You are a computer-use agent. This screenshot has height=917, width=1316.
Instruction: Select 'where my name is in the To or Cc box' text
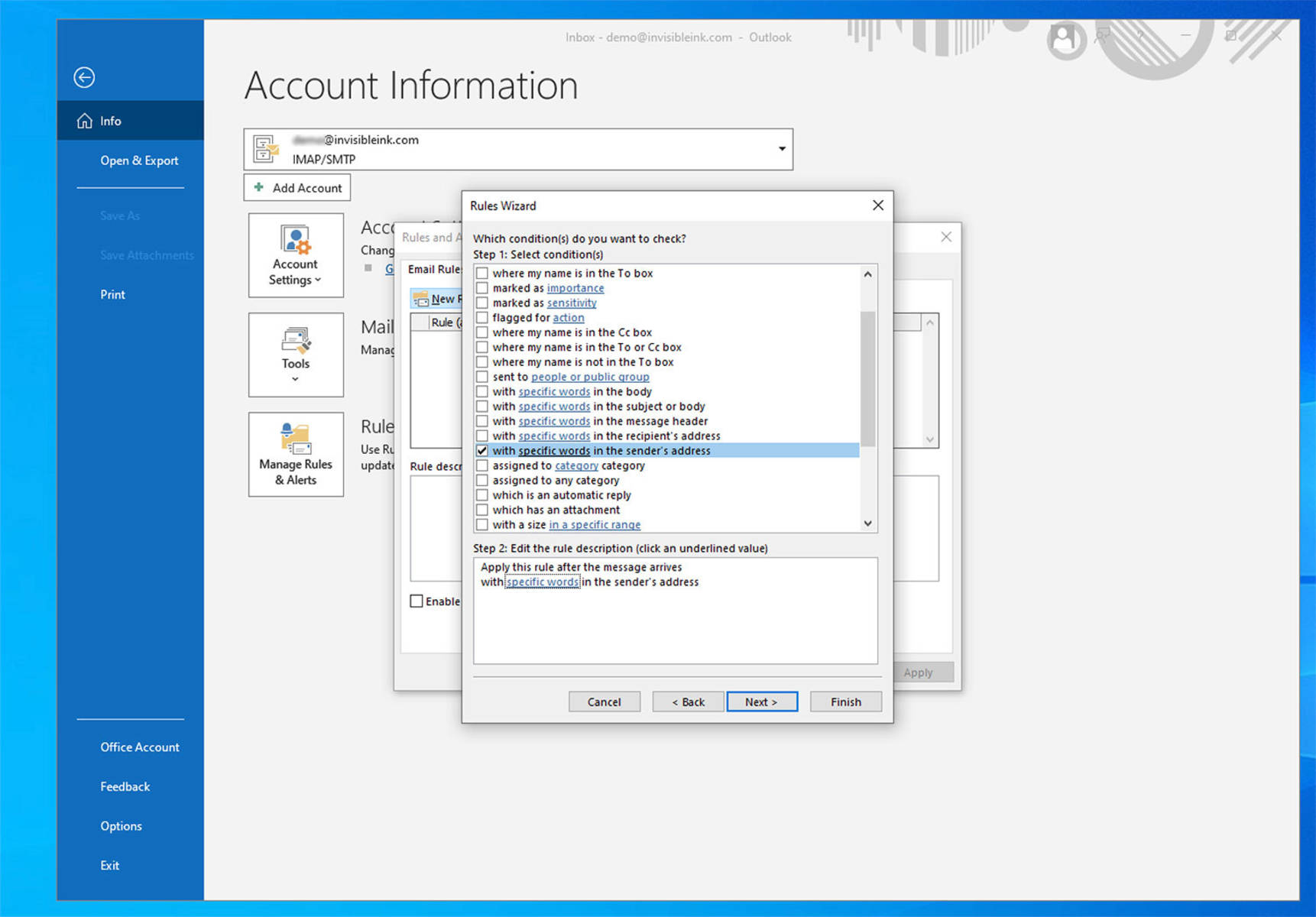(x=587, y=347)
